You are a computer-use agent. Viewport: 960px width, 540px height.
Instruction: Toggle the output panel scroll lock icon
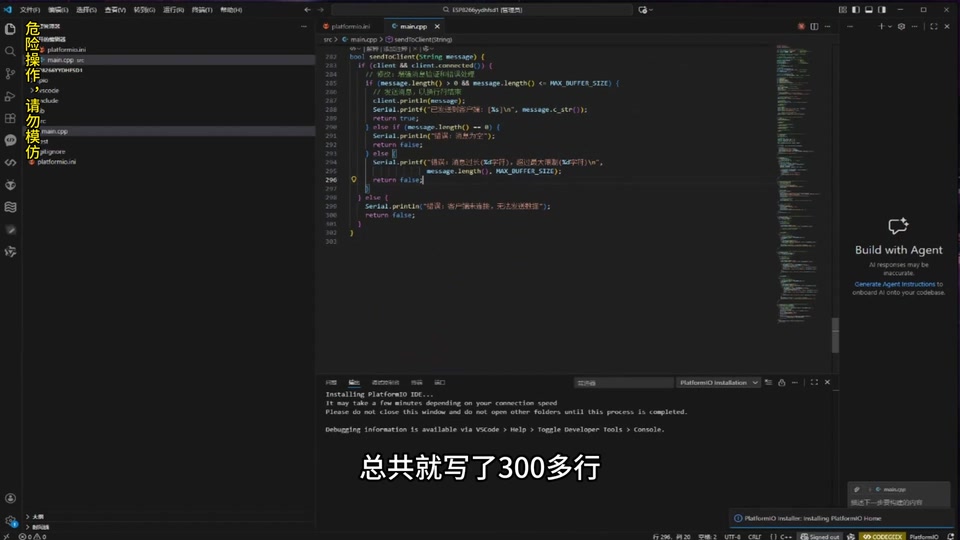[x=782, y=383]
